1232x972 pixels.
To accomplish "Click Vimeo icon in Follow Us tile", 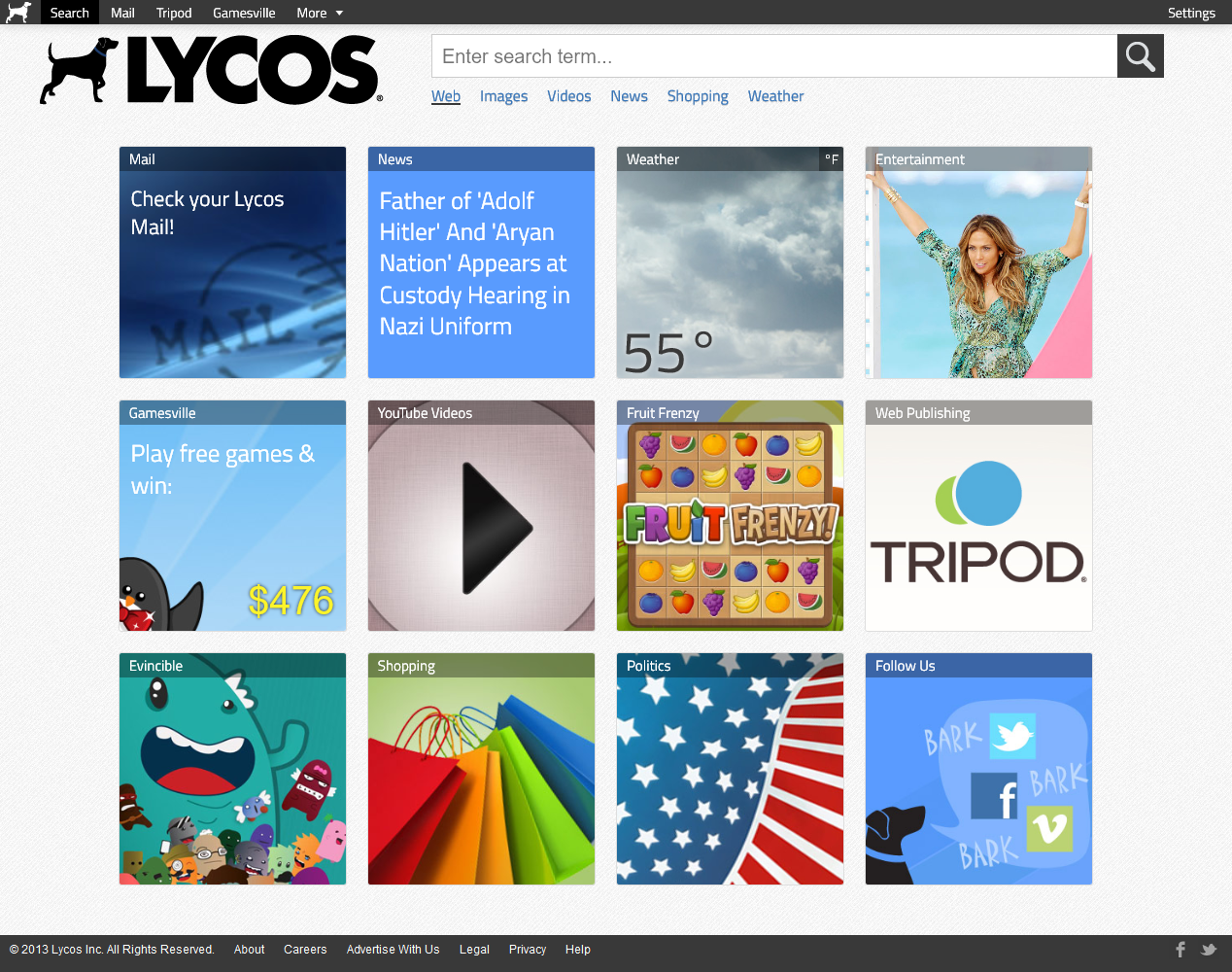I will 1050,829.
